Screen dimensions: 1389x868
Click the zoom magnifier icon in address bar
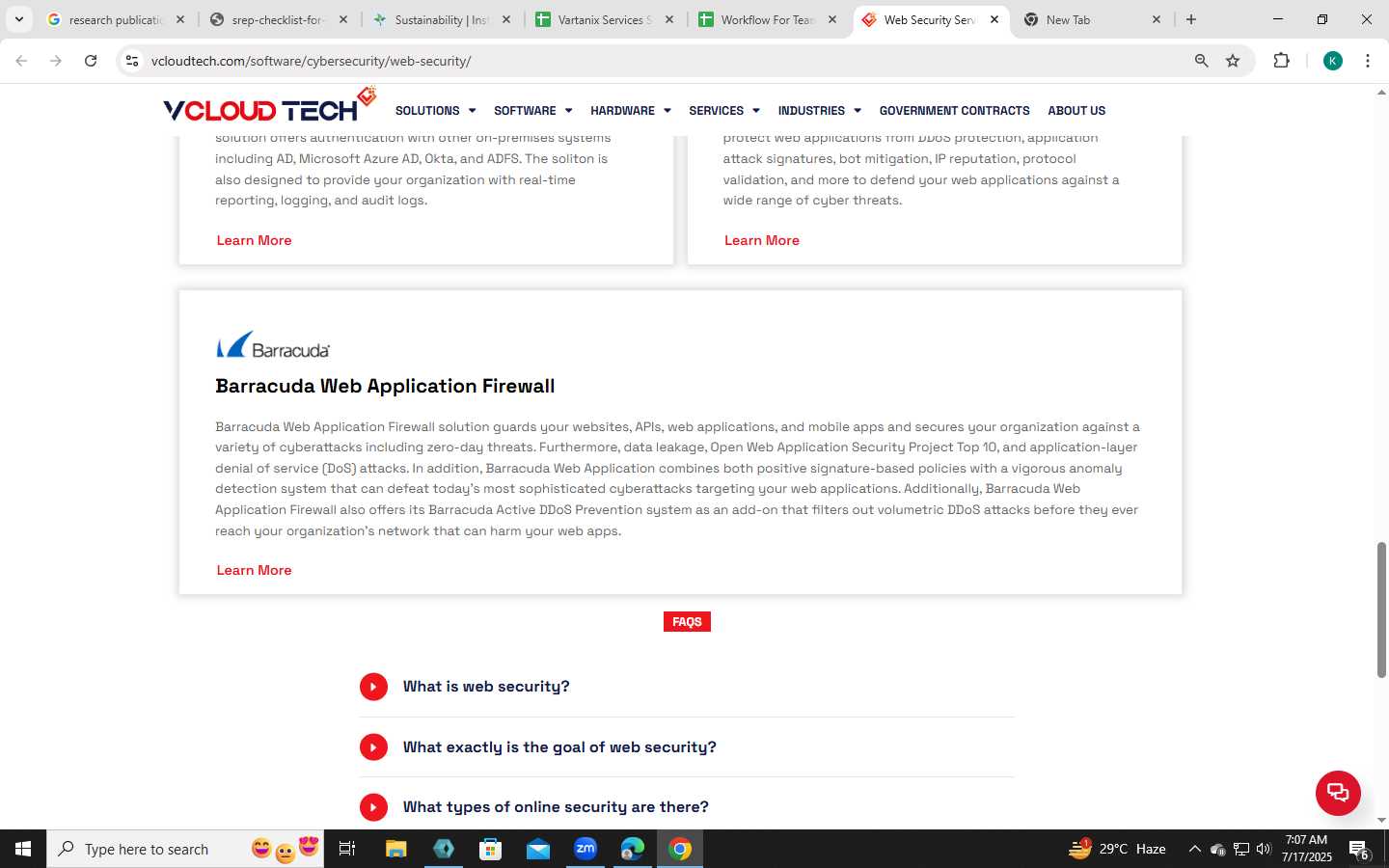coord(1201,61)
